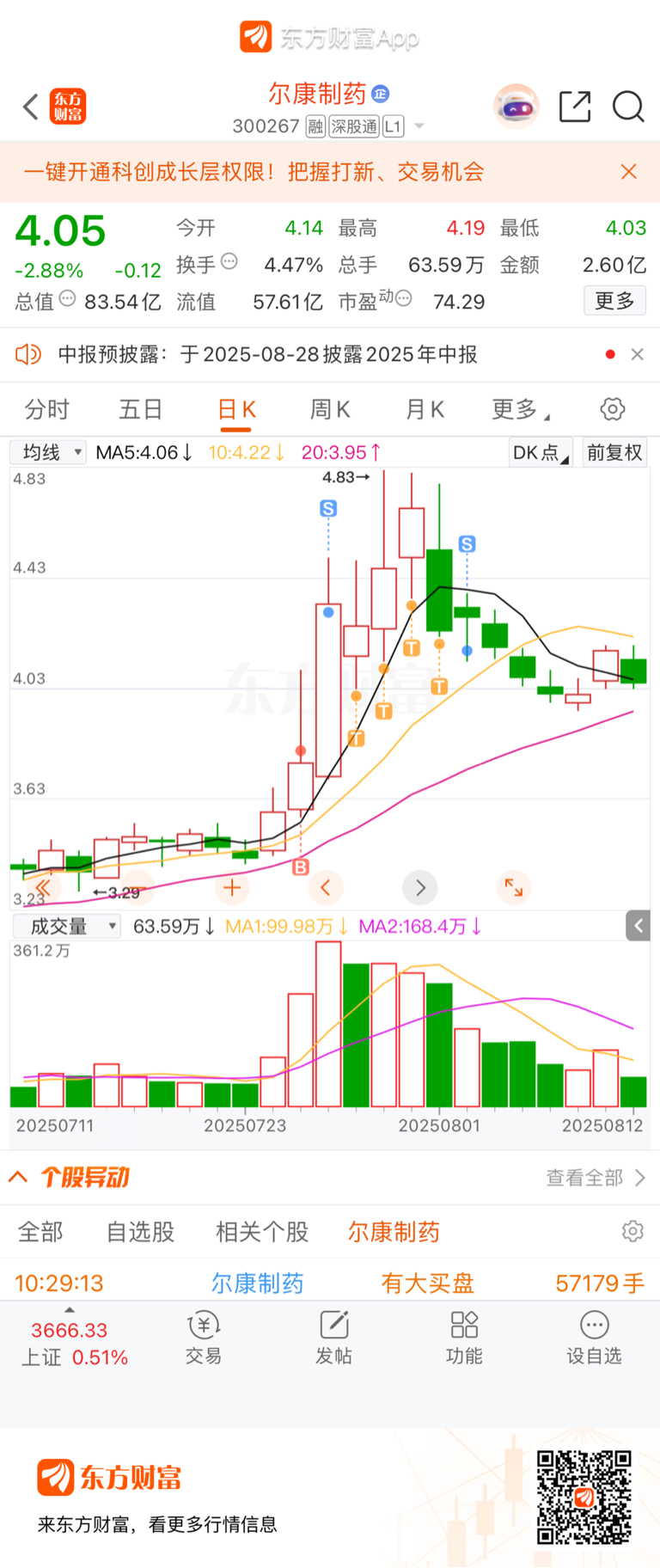Expand chart to fullscreen icon
Screen dimensions: 660x1568
point(514,888)
